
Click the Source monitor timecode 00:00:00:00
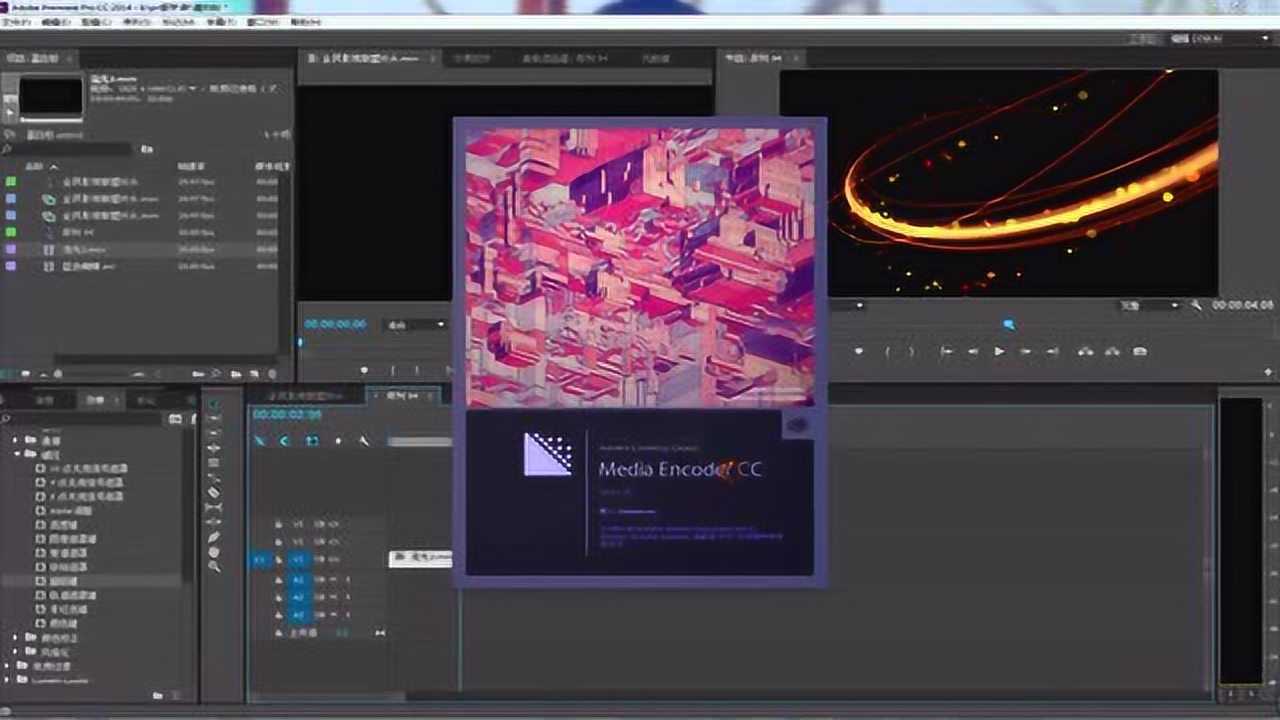[x=335, y=324]
